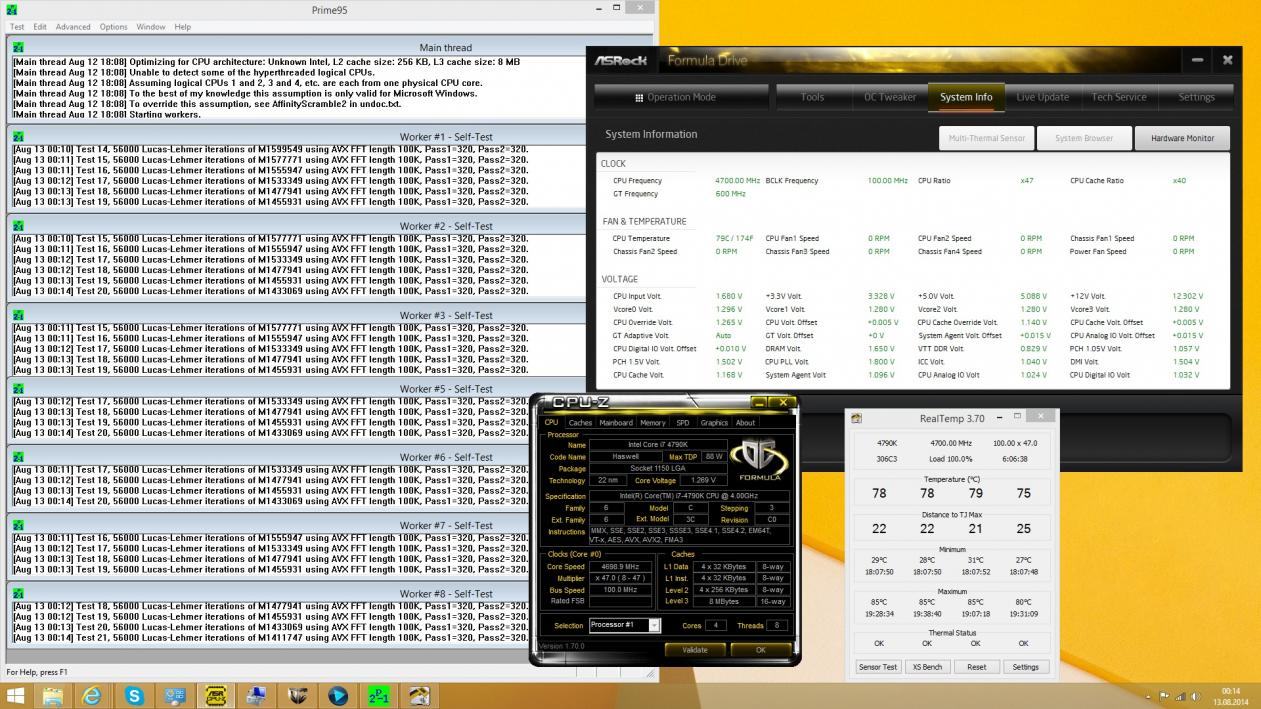1261x709 pixels.
Task: Open network status in system tray
Action: pyautogui.click(x=1181, y=696)
